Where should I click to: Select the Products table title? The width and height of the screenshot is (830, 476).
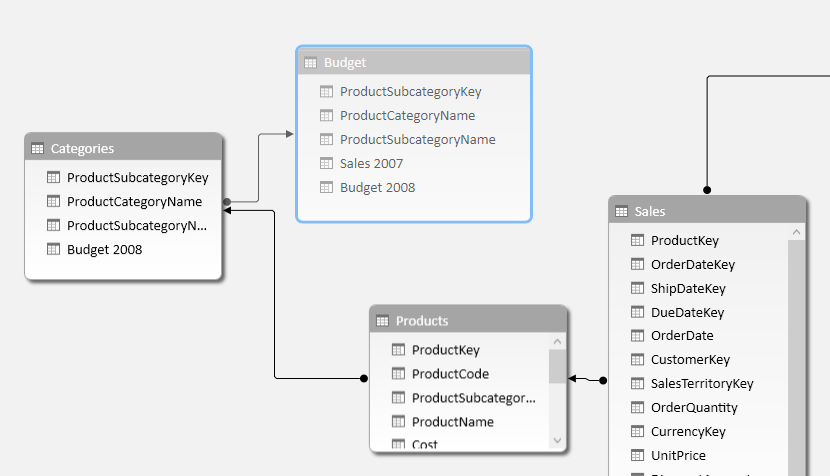[422, 321]
